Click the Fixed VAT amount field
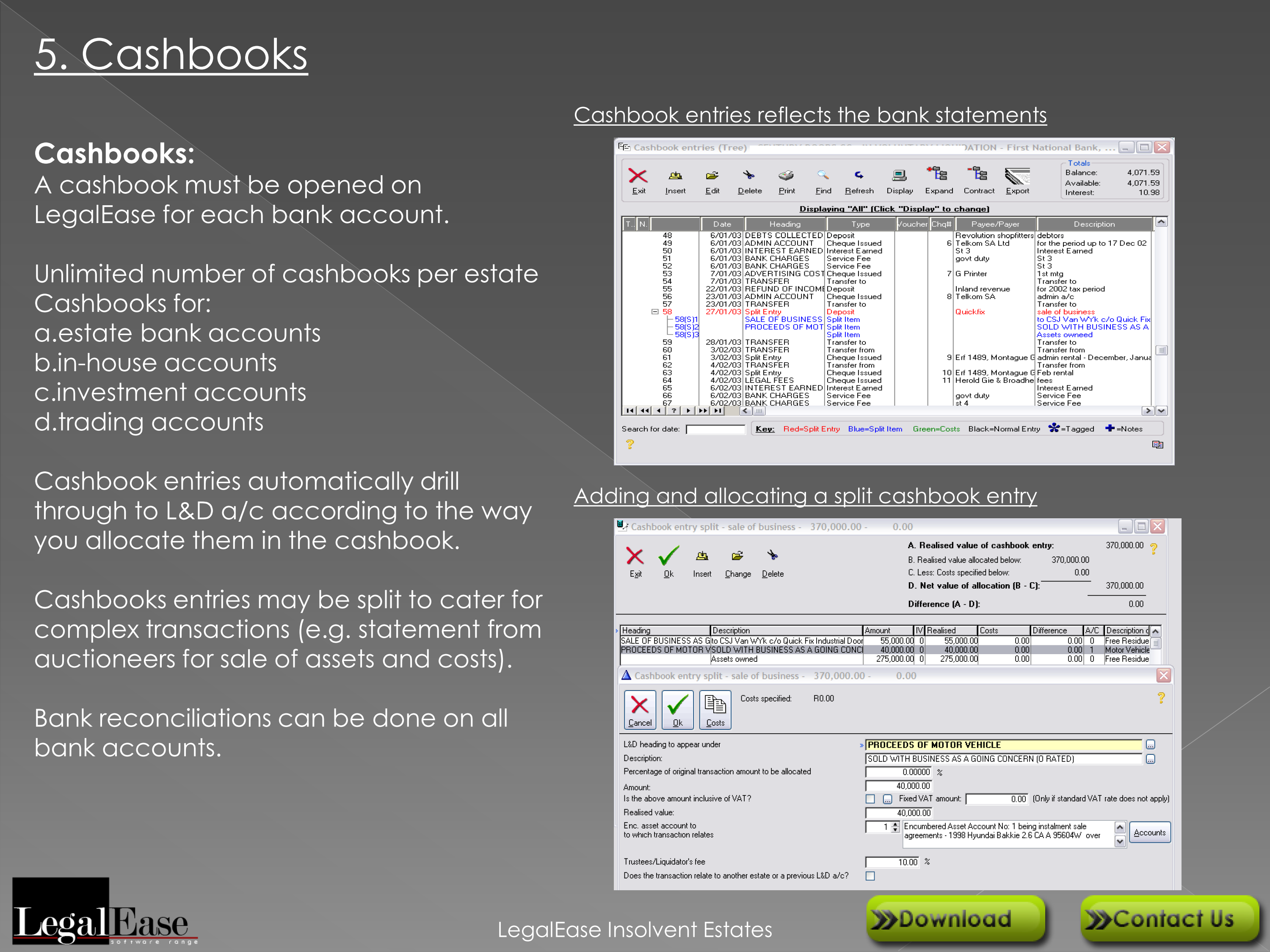1270x952 pixels. [997, 799]
